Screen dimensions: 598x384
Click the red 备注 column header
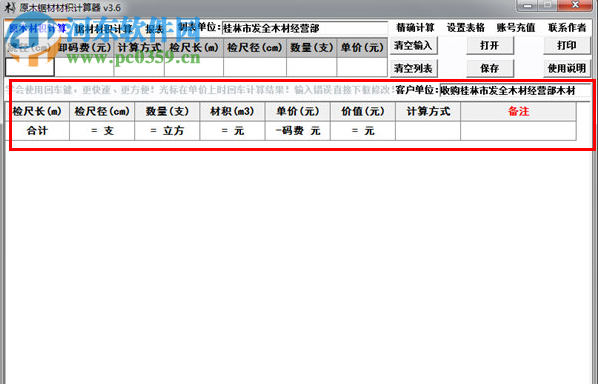(518, 112)
